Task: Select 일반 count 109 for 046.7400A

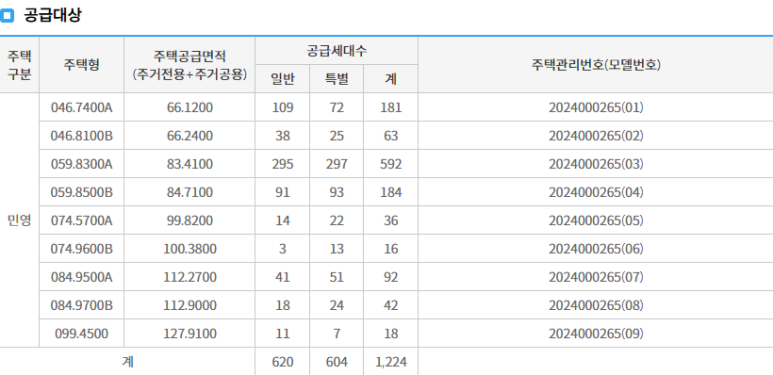Action: pos(282,107)
